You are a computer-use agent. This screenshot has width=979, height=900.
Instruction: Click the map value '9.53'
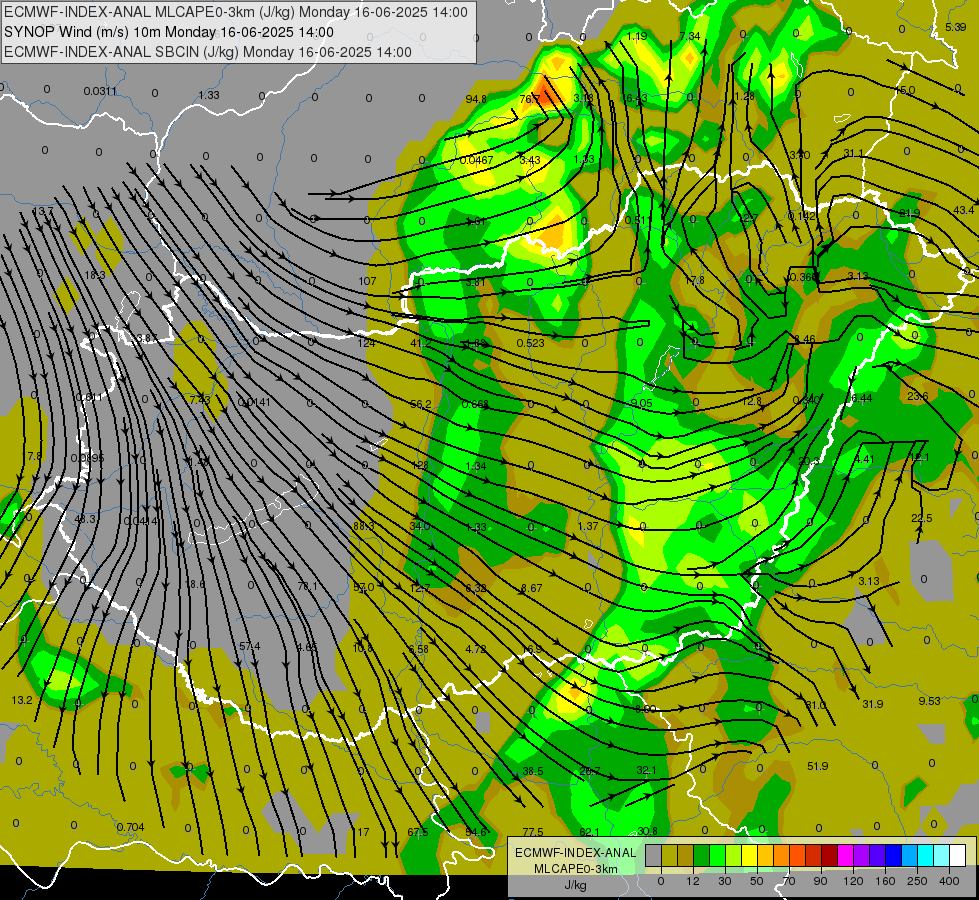[x=929, y=701]
